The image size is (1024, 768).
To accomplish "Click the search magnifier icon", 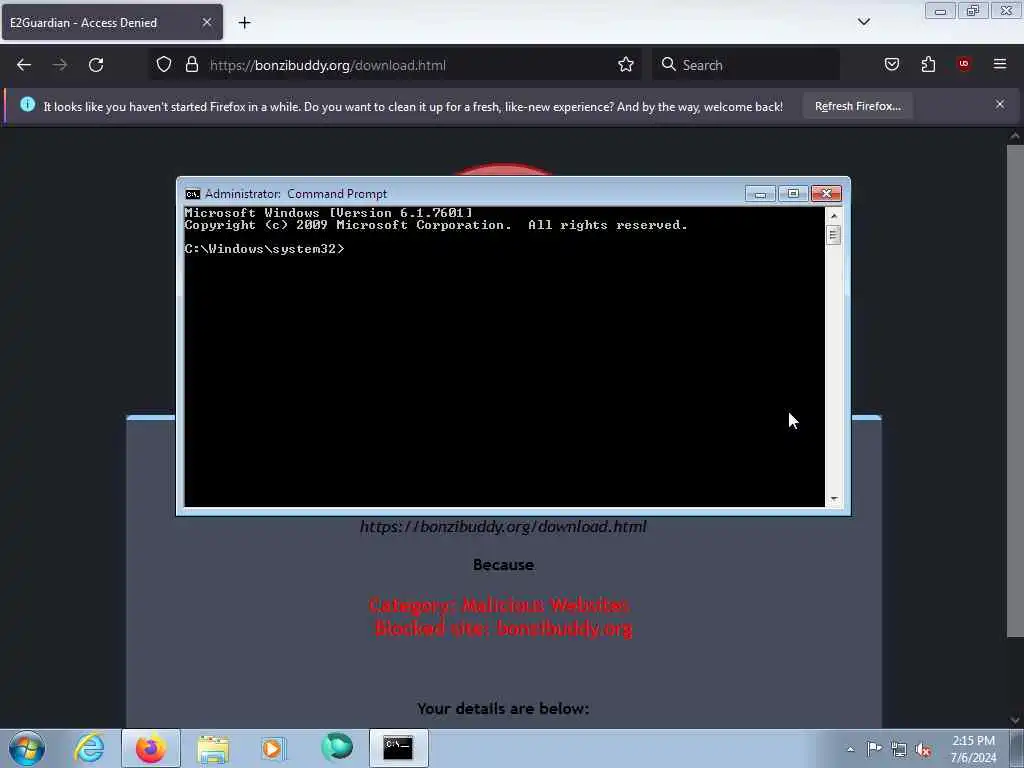I will click(668, 64).
